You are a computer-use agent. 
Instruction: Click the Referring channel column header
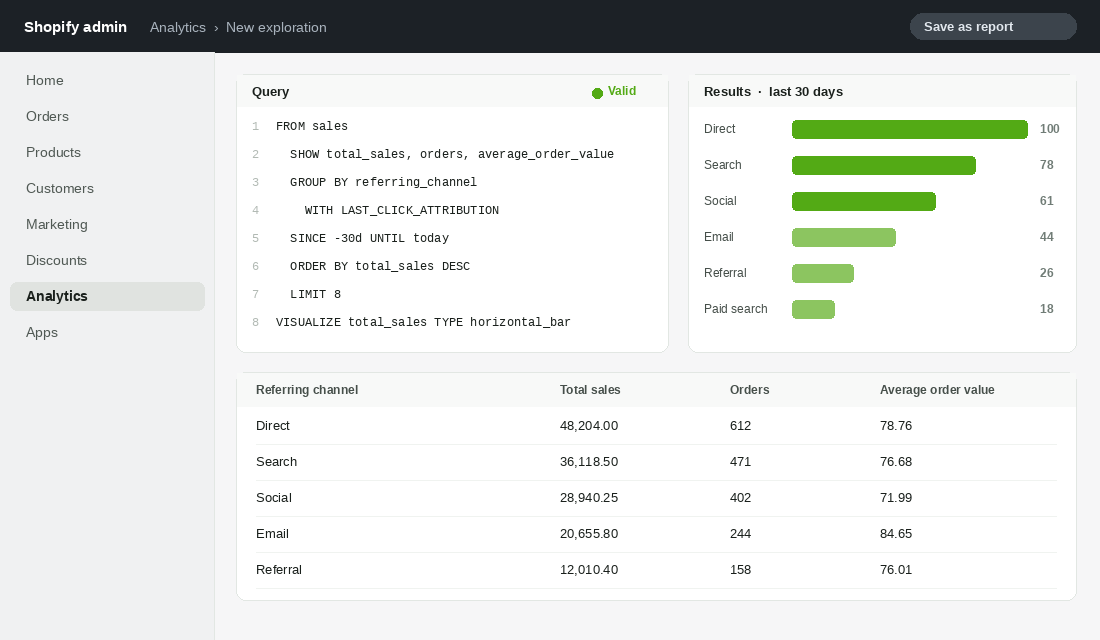[307, 390]
